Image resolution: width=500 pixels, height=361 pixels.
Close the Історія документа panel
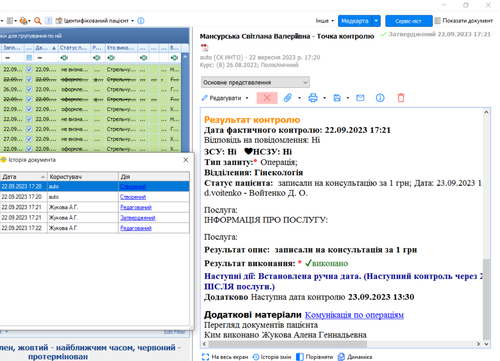[x=186, y=160]
